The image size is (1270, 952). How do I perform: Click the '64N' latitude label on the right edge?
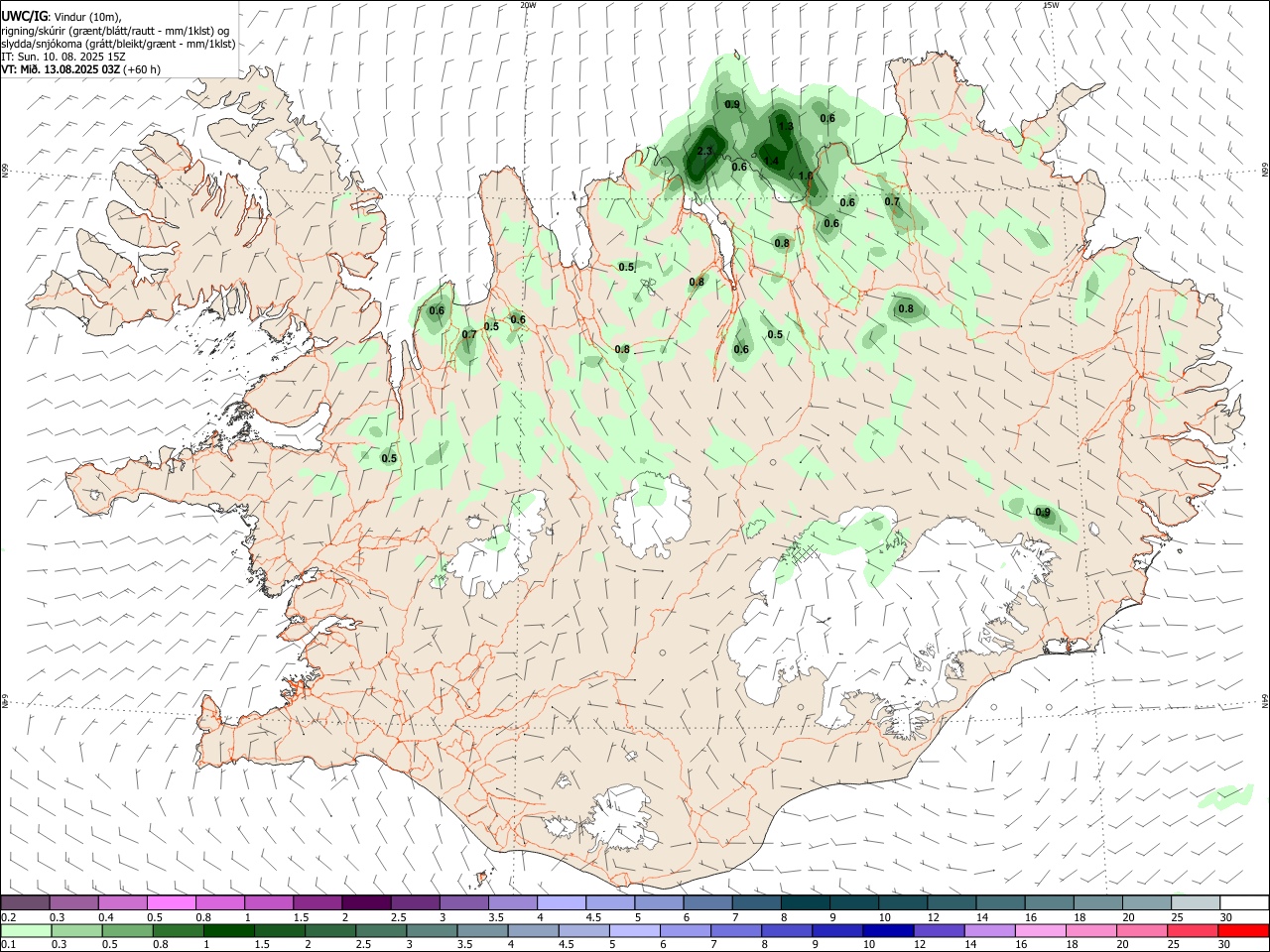tap(1265, 700)
